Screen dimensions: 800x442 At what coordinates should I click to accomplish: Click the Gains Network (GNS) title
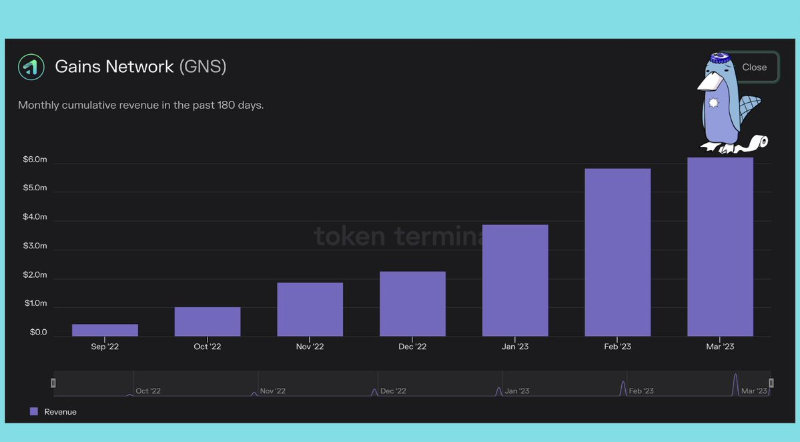point(139,67)
